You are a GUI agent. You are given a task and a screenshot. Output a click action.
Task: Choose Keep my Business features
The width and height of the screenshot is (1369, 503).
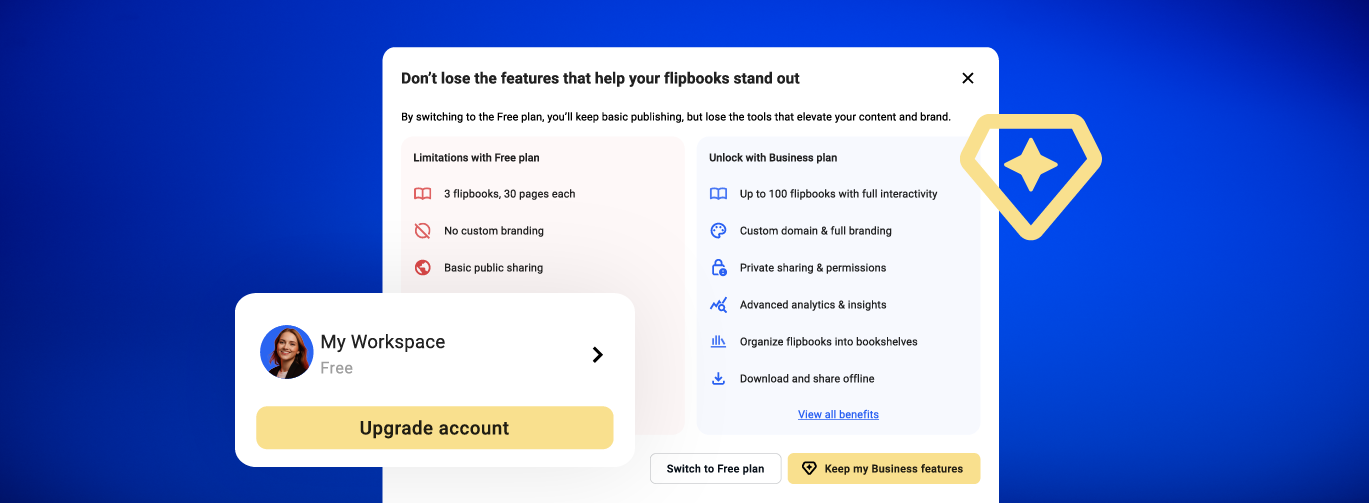(x=884, y=469)
